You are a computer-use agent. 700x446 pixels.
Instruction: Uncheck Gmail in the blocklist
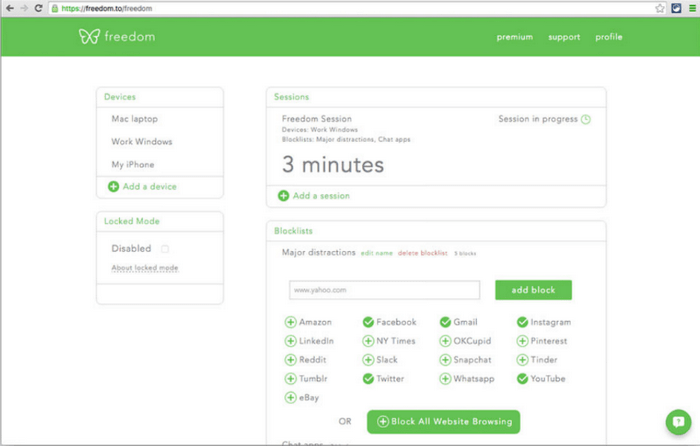tap(445, 322)
